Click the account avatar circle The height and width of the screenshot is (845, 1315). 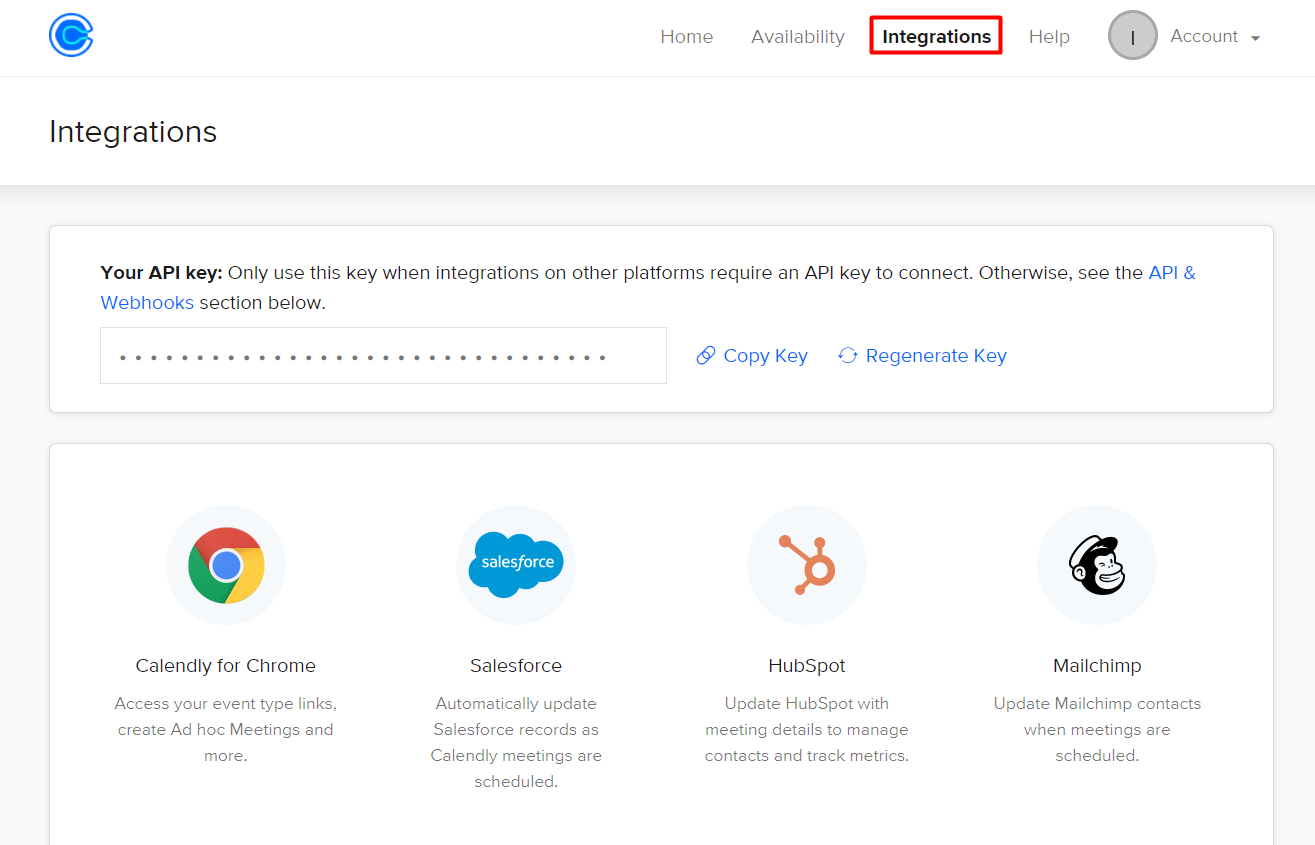pos(1133,36)
